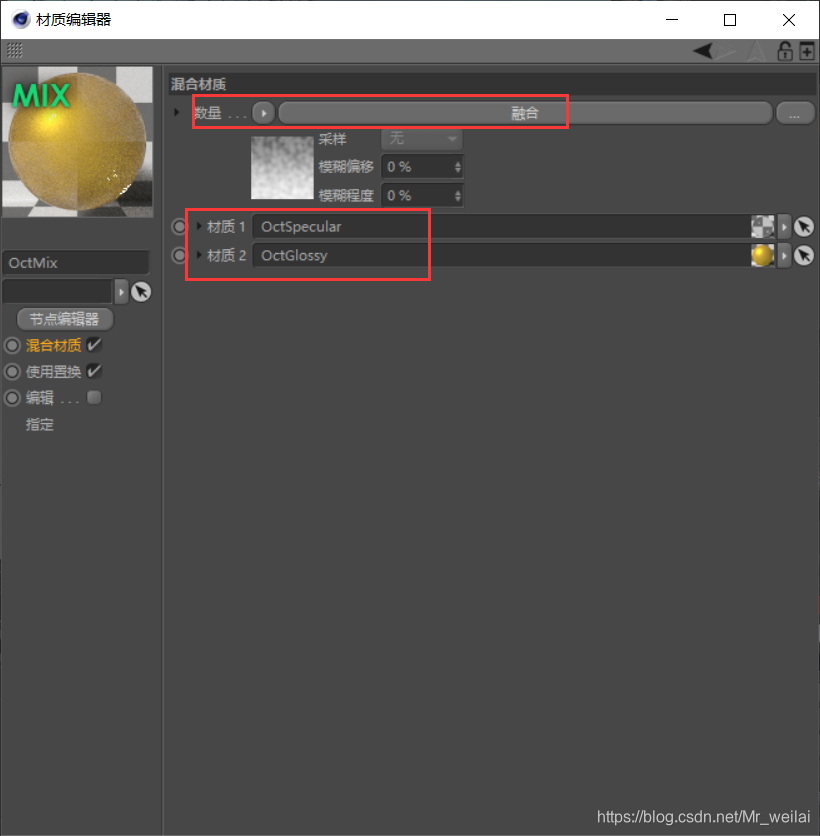820x836 pixels.
Task: Open the 节点编辑器 button
Action: (x=65, y=319)
